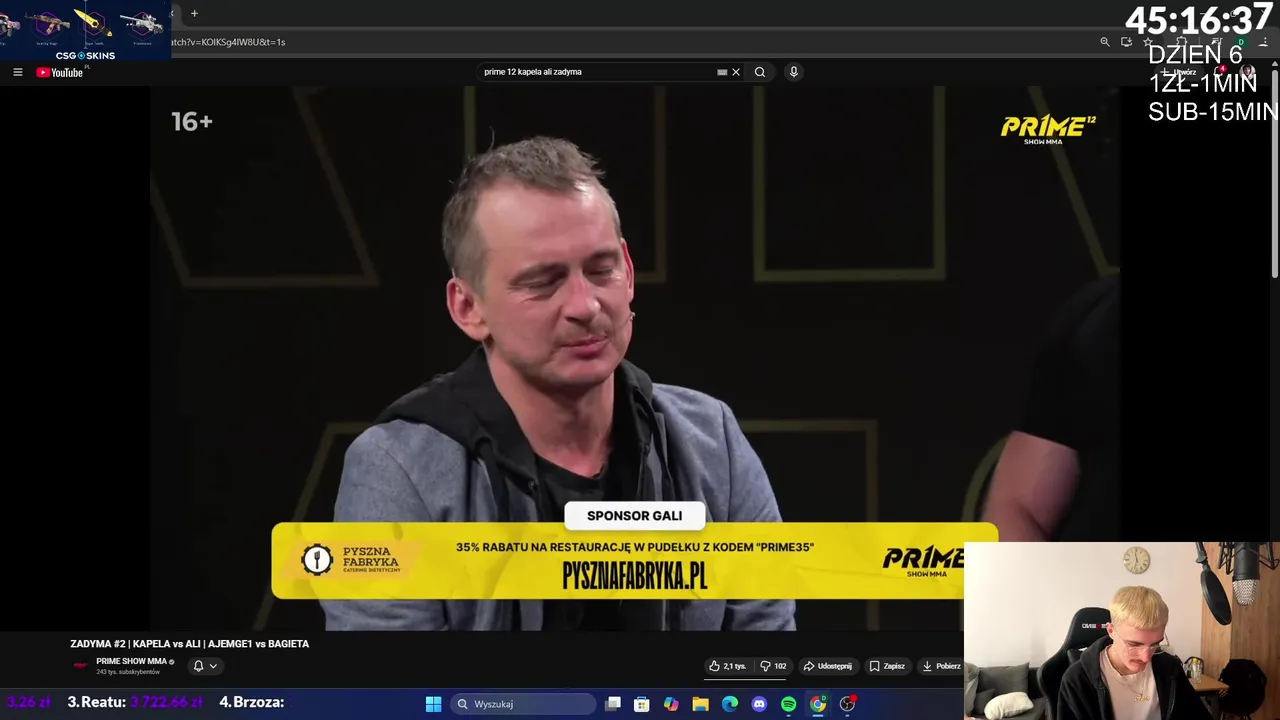Open Chrome media controls icon
Image resolution: width=1280 pixels, height=720 pixels.
coord(1216,41)
